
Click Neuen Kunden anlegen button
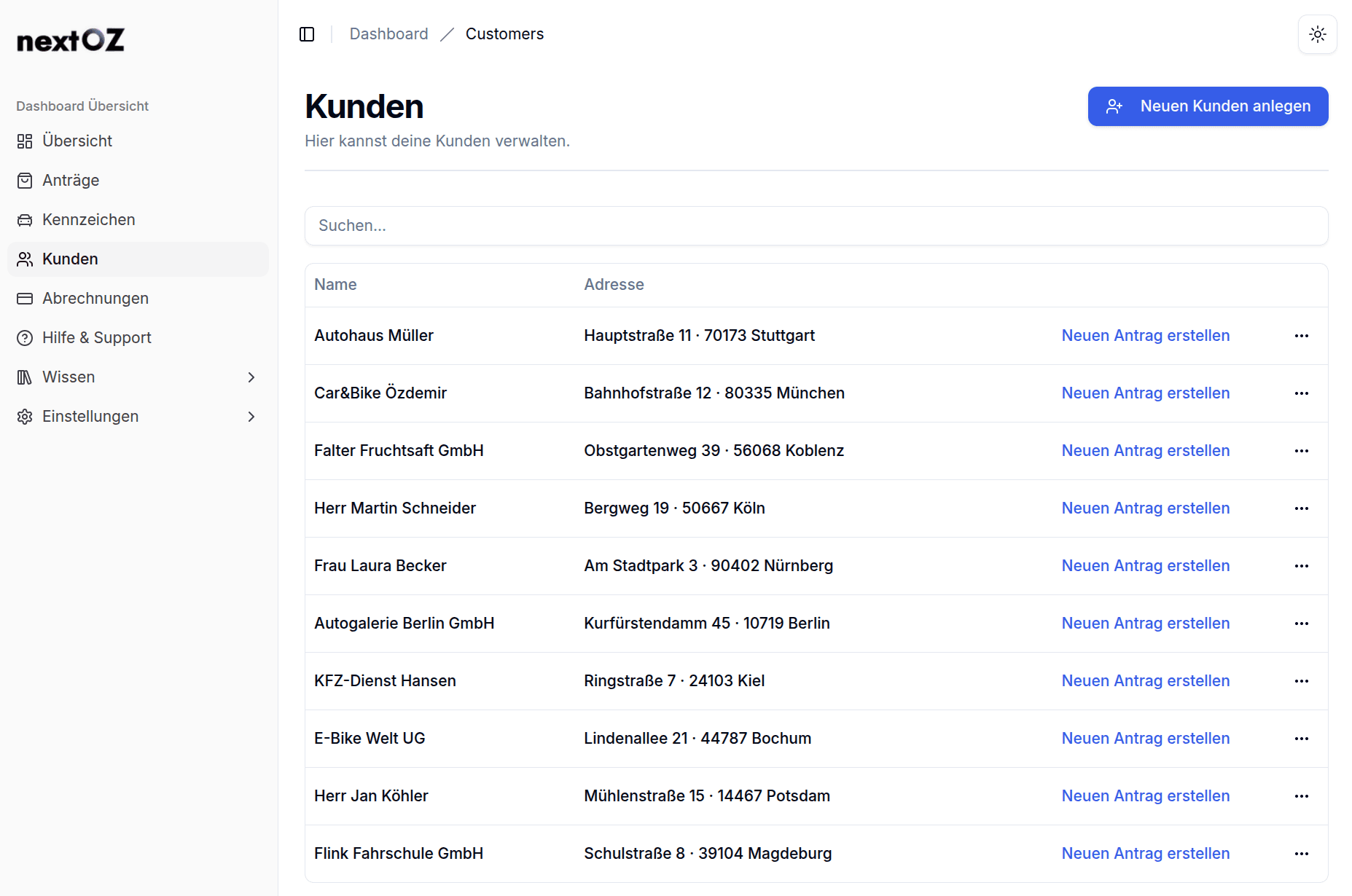pos(1208,106)
